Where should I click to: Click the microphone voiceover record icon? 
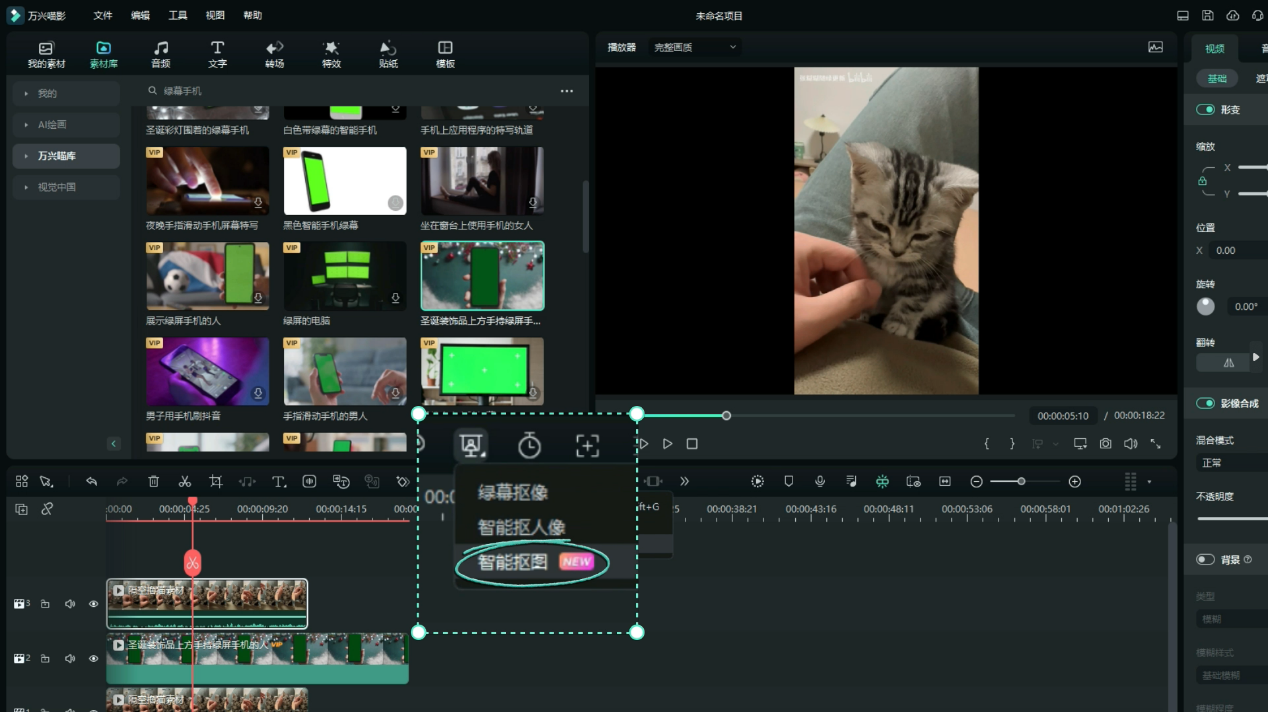820,482
